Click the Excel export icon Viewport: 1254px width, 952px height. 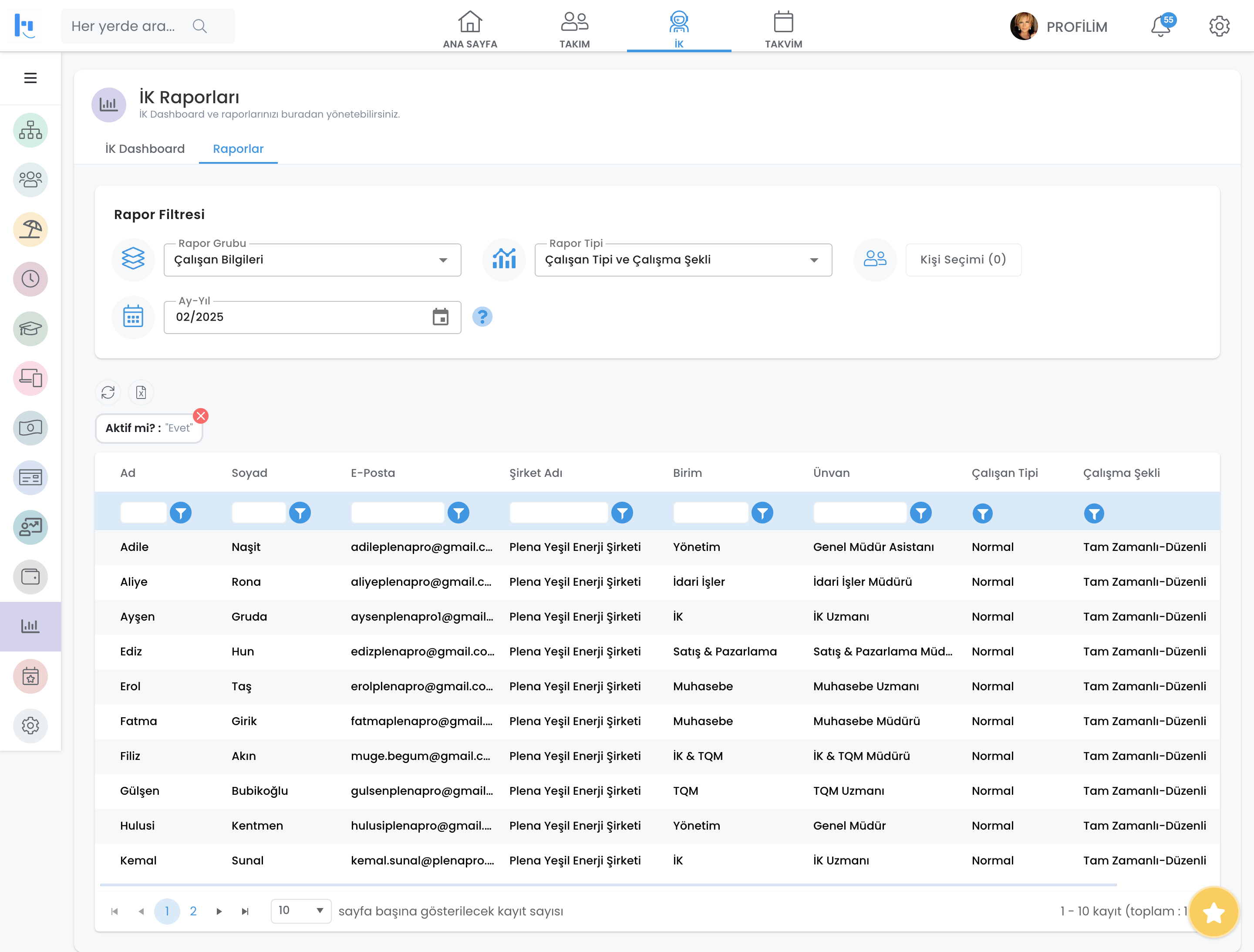click(x=141, y=392)
